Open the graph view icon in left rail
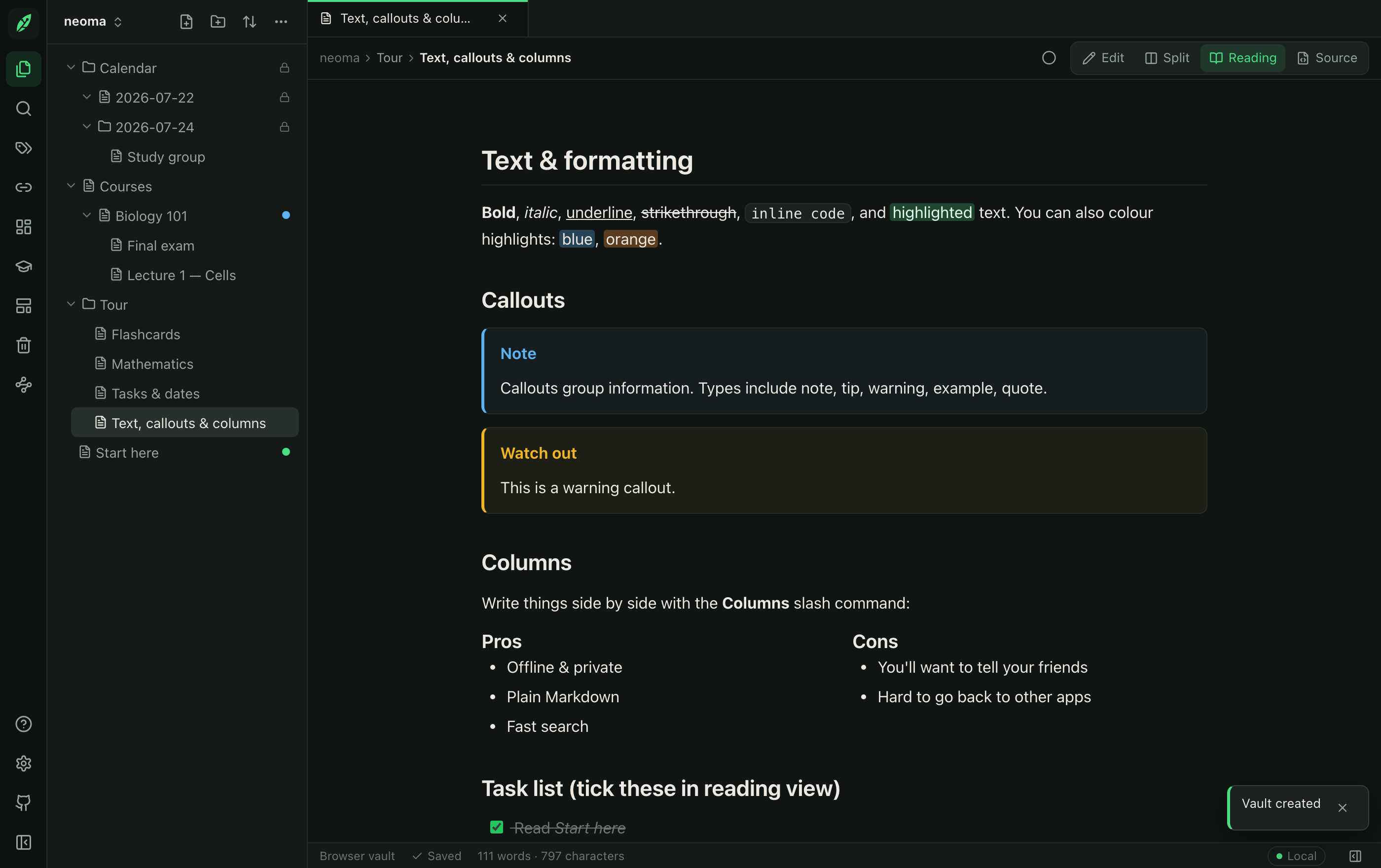The image size is (1381, 868). [24, 385]
